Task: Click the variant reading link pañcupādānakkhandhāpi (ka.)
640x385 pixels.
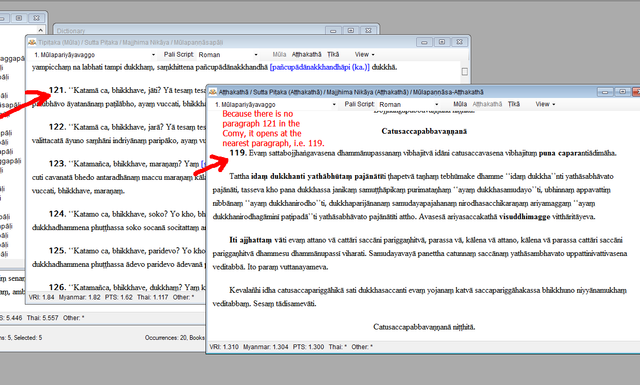Action: coord(320,67)
